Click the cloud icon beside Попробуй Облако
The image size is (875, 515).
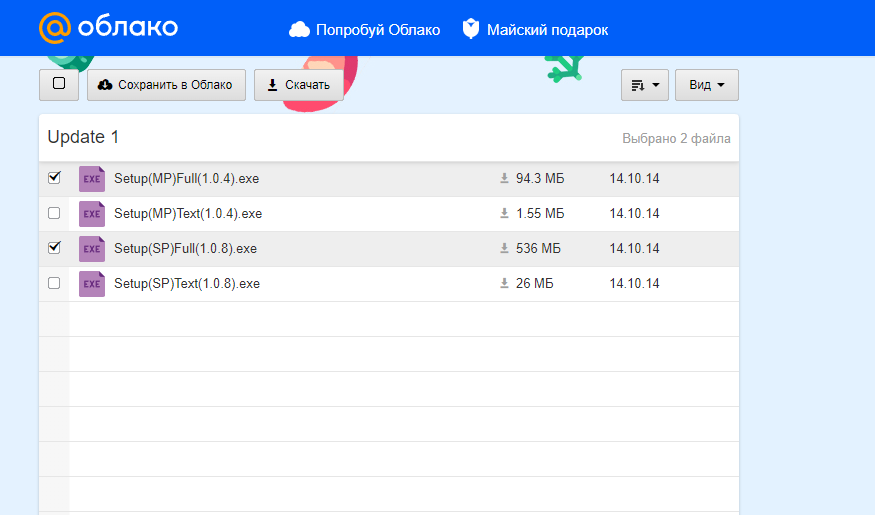299,30
